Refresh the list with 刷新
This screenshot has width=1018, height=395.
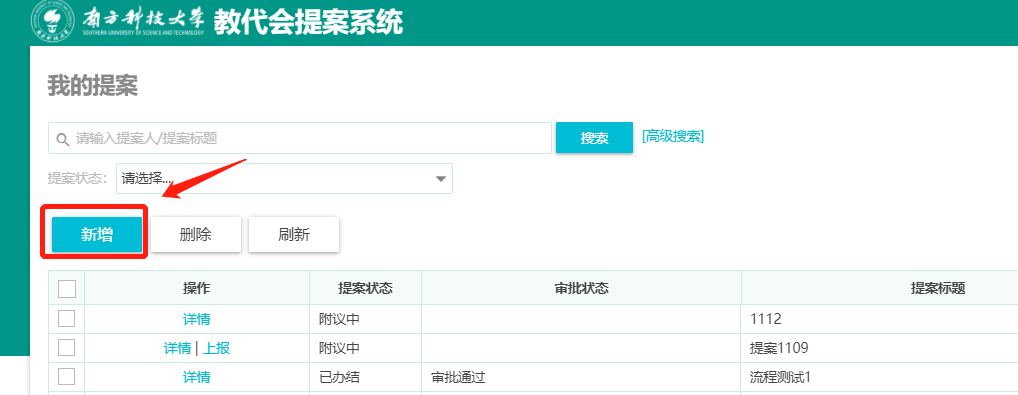tap(293, 235)
